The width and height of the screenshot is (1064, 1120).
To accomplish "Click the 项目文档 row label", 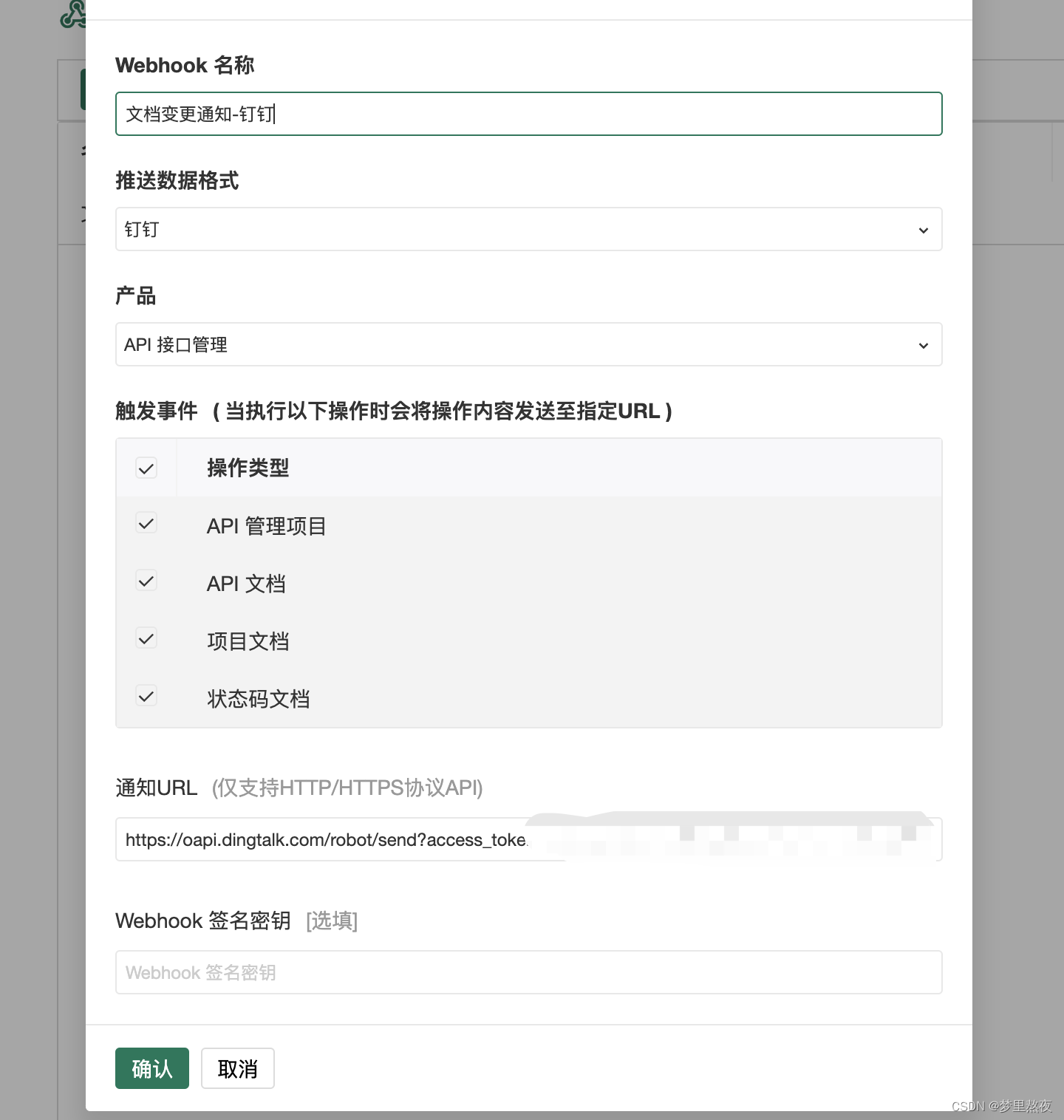I will (x=248, y=641).
